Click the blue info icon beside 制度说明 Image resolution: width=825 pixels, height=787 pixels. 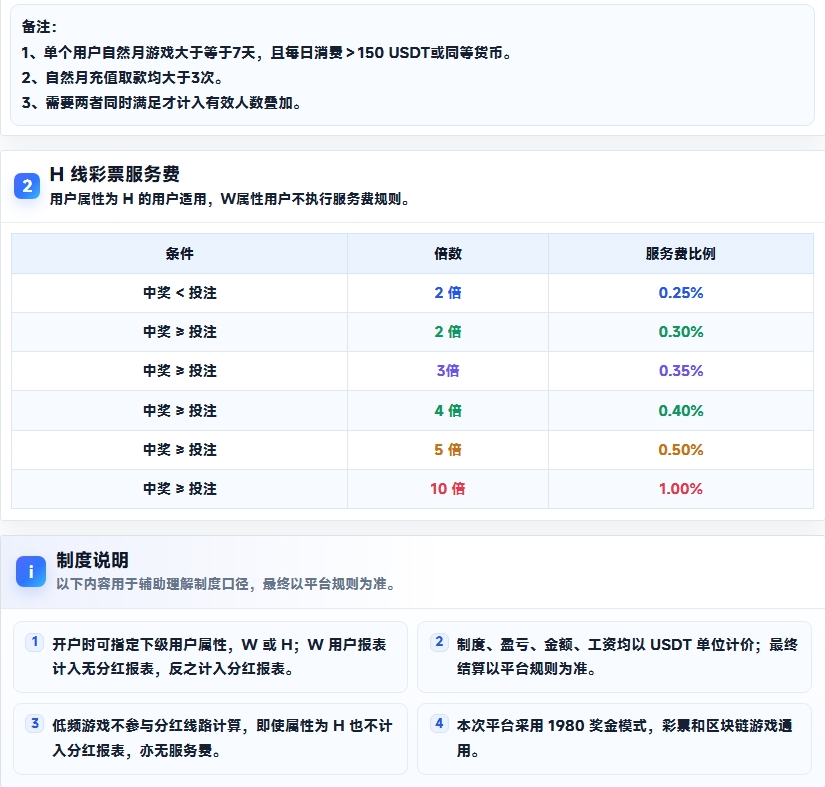(x=31, y=571)
